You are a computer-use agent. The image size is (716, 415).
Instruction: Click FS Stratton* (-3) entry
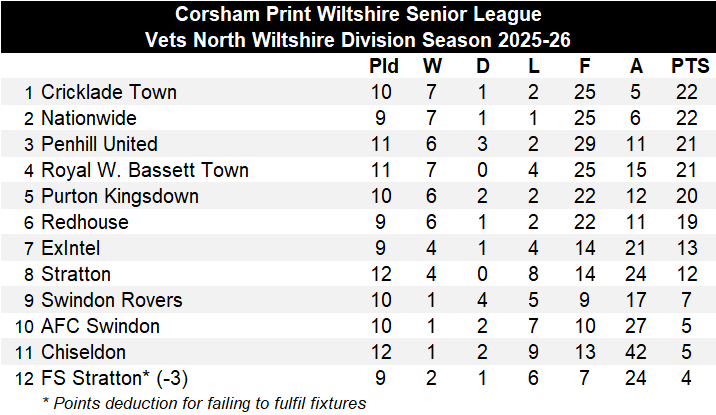click(x=114, y=379)
